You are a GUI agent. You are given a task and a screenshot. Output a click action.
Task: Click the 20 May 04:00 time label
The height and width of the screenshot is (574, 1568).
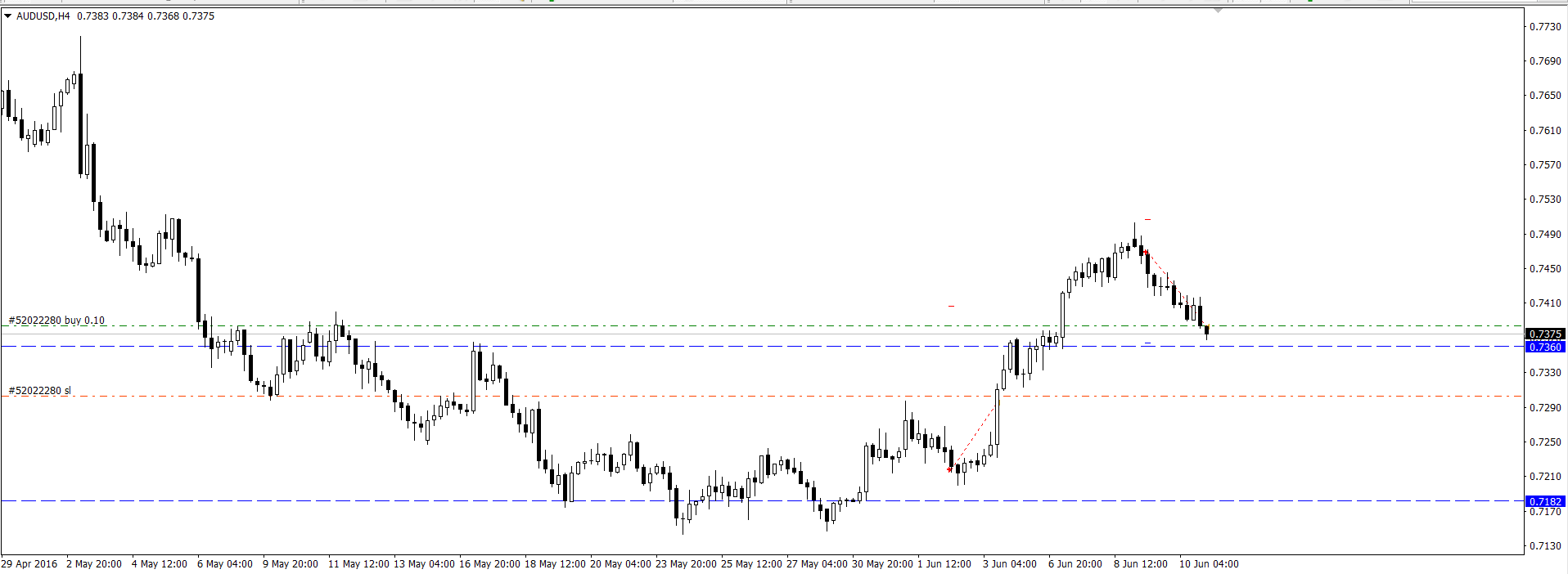[620, 563]
